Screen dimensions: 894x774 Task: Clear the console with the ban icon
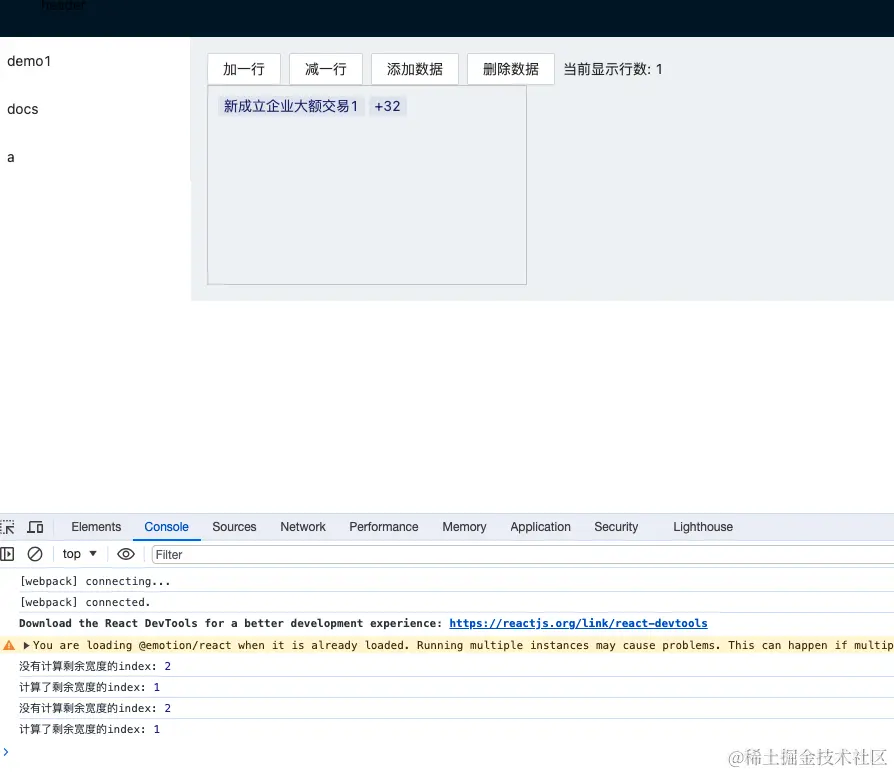click(x=35, y=554)
